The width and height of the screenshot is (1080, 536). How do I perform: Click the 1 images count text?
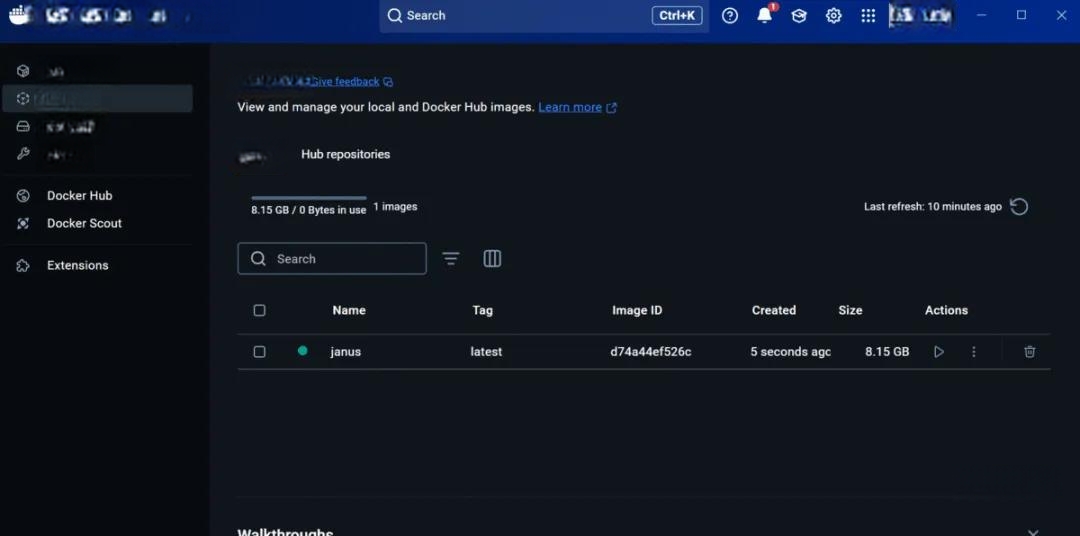click(395, 207)
